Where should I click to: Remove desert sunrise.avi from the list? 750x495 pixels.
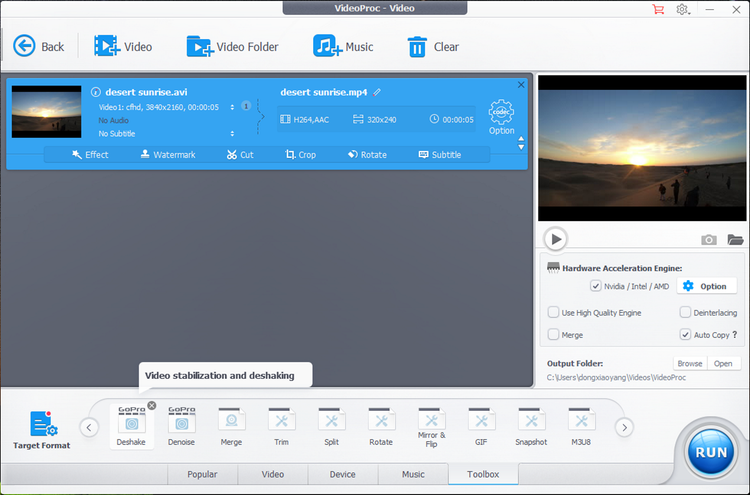tap(521, 85)
